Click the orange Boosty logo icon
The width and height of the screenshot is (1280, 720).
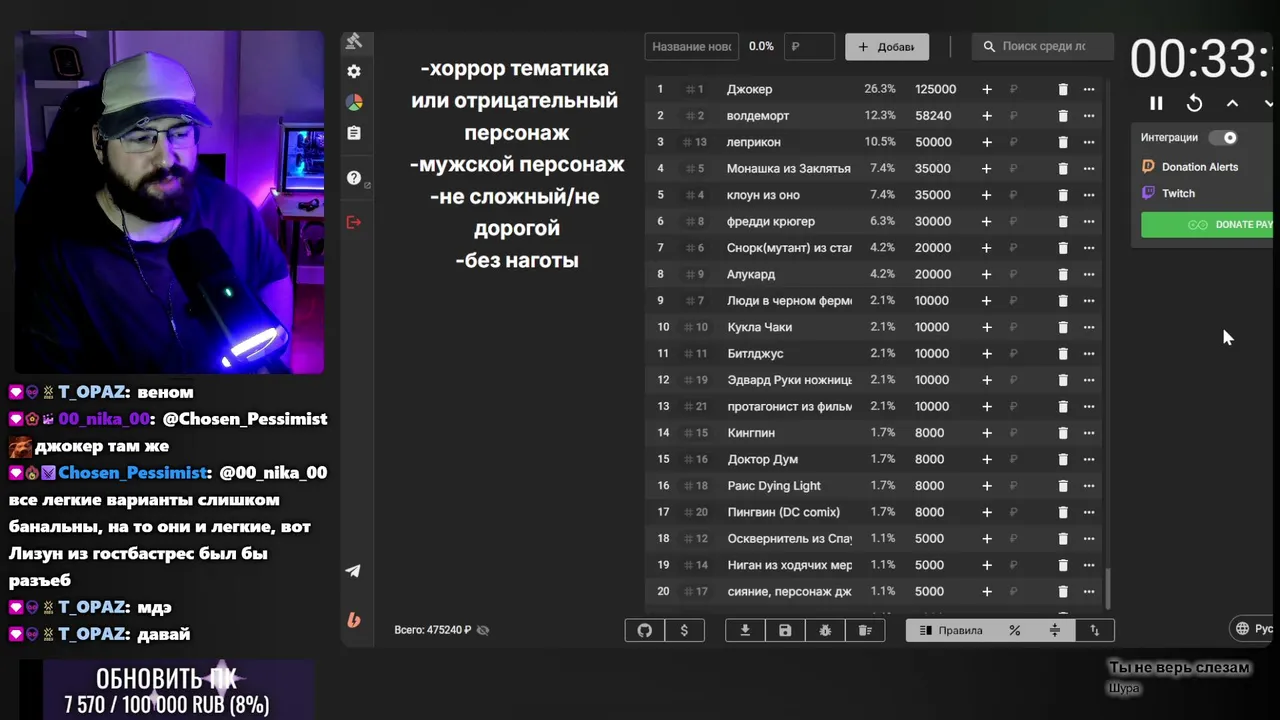(353, 620)
